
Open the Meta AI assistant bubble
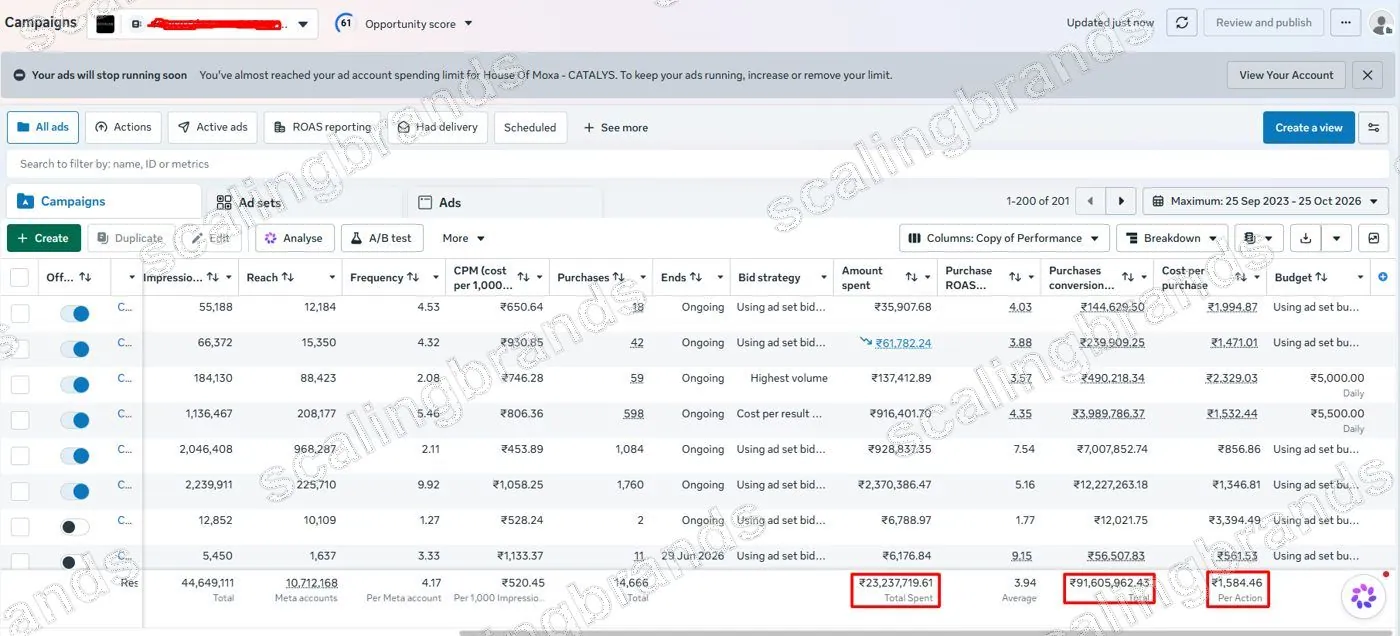point(1363,597)
